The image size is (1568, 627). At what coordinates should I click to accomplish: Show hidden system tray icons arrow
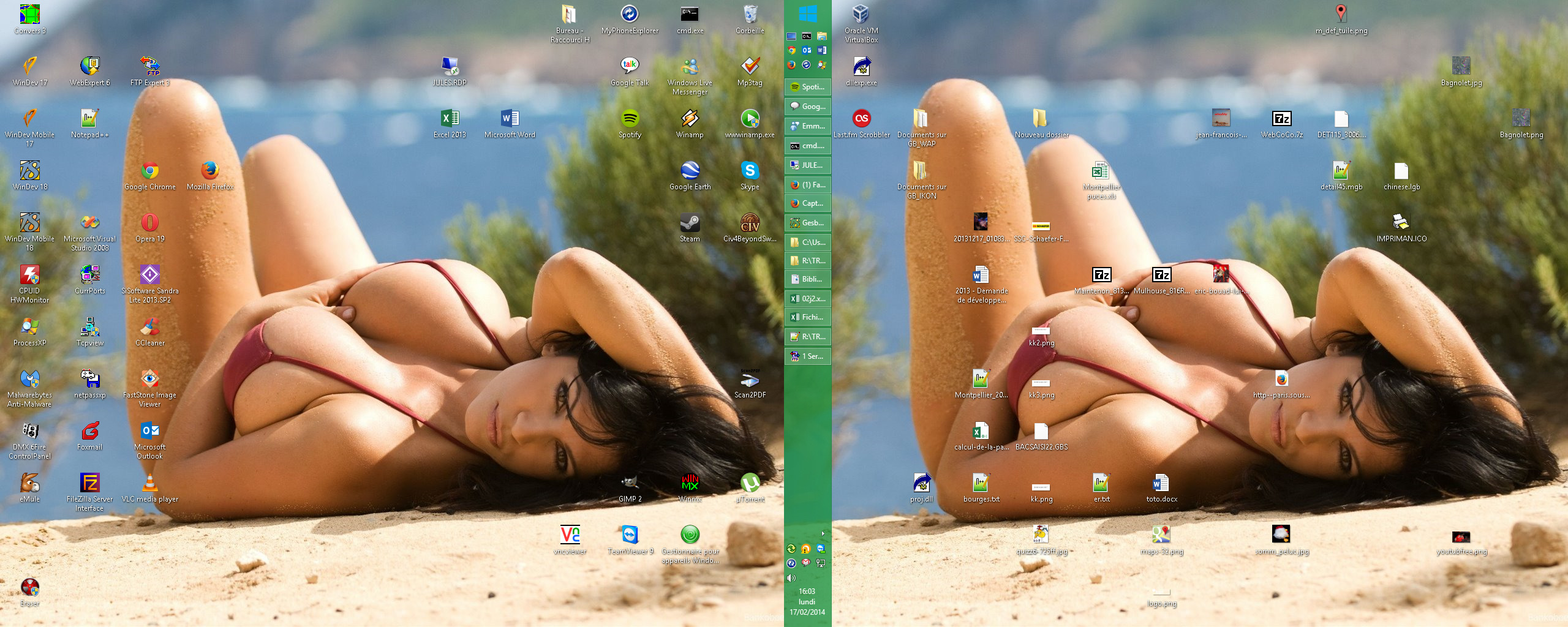(823, 533)
